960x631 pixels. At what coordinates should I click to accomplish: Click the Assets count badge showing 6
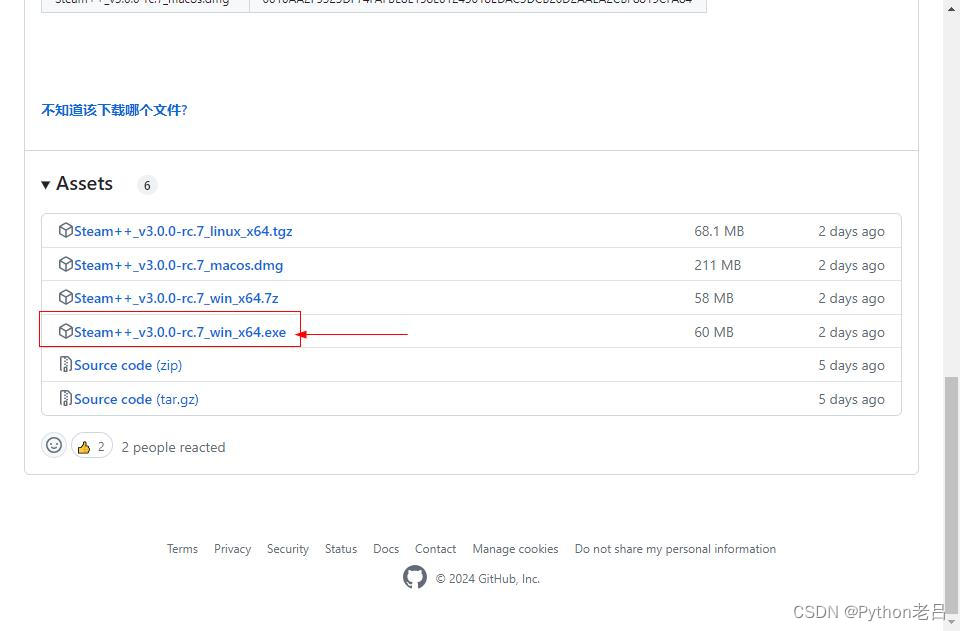[147, 185]
